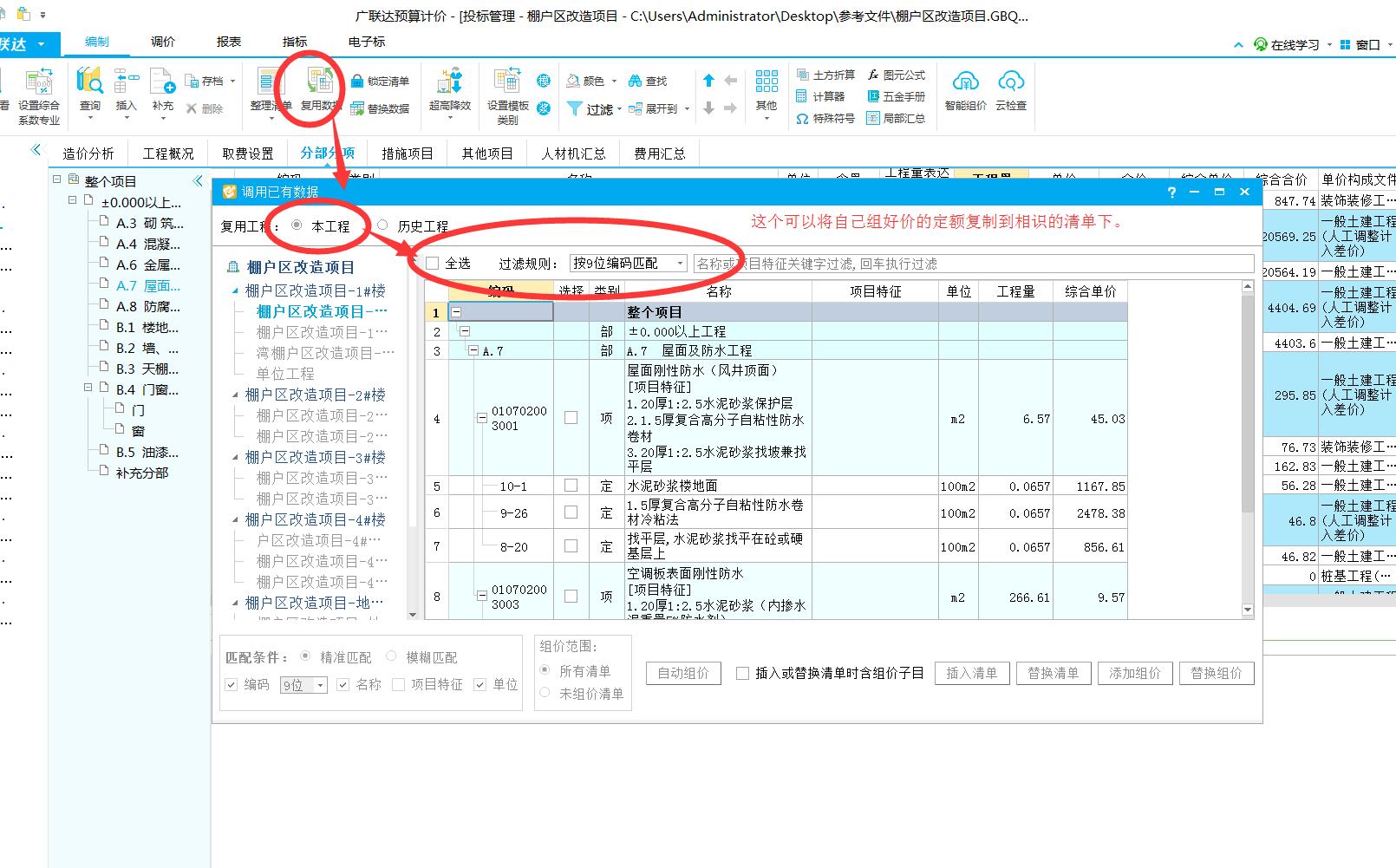Select 单位工程 in the project tree
Viewport: 1396px width, 868px height.
[285, 374]
